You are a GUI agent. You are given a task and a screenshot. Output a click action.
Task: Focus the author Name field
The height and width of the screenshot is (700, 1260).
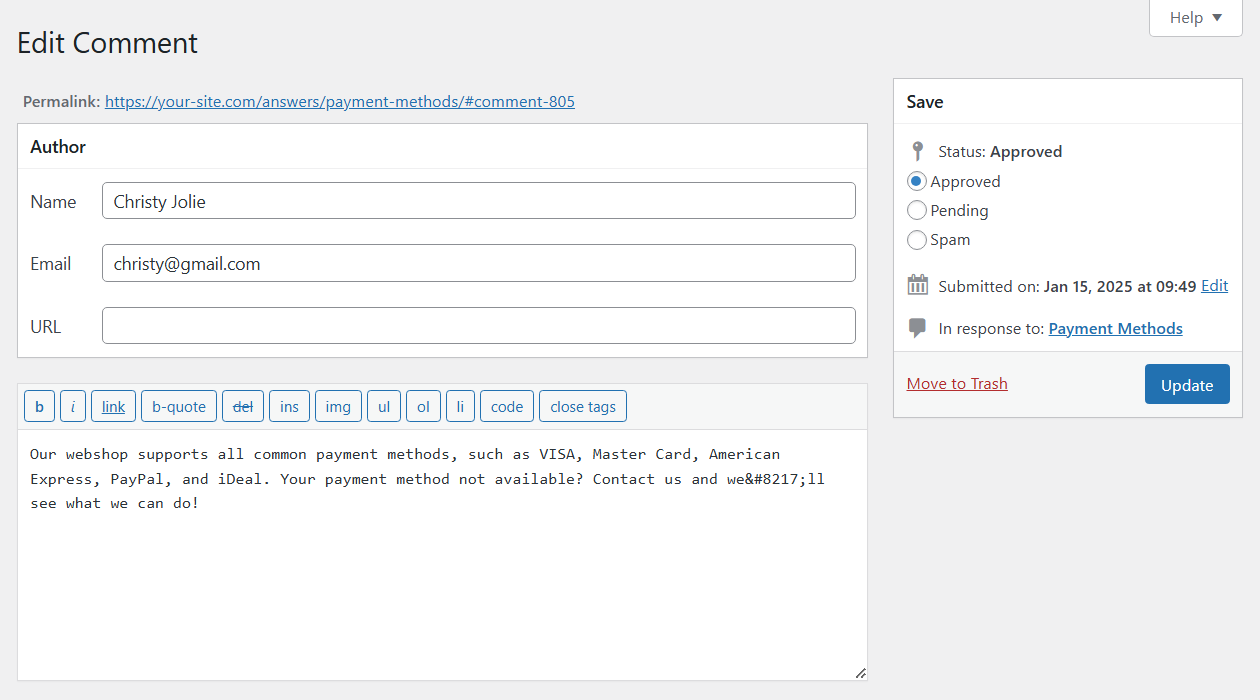click(x=479, y=201)
